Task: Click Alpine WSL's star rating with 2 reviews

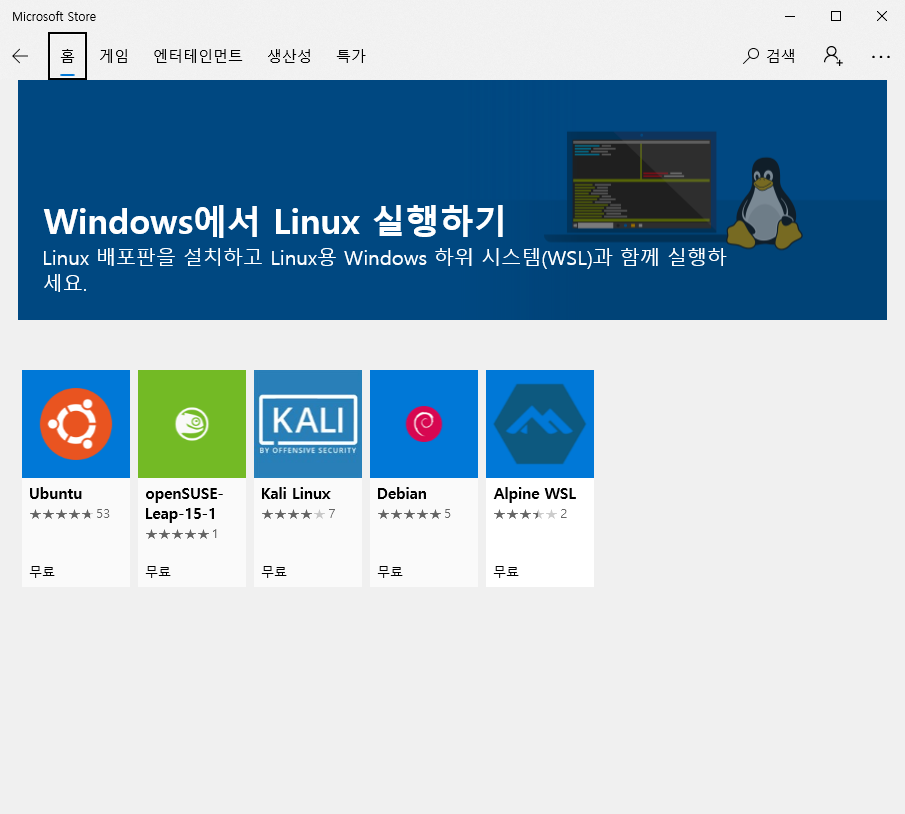Action: click(530, 514)
